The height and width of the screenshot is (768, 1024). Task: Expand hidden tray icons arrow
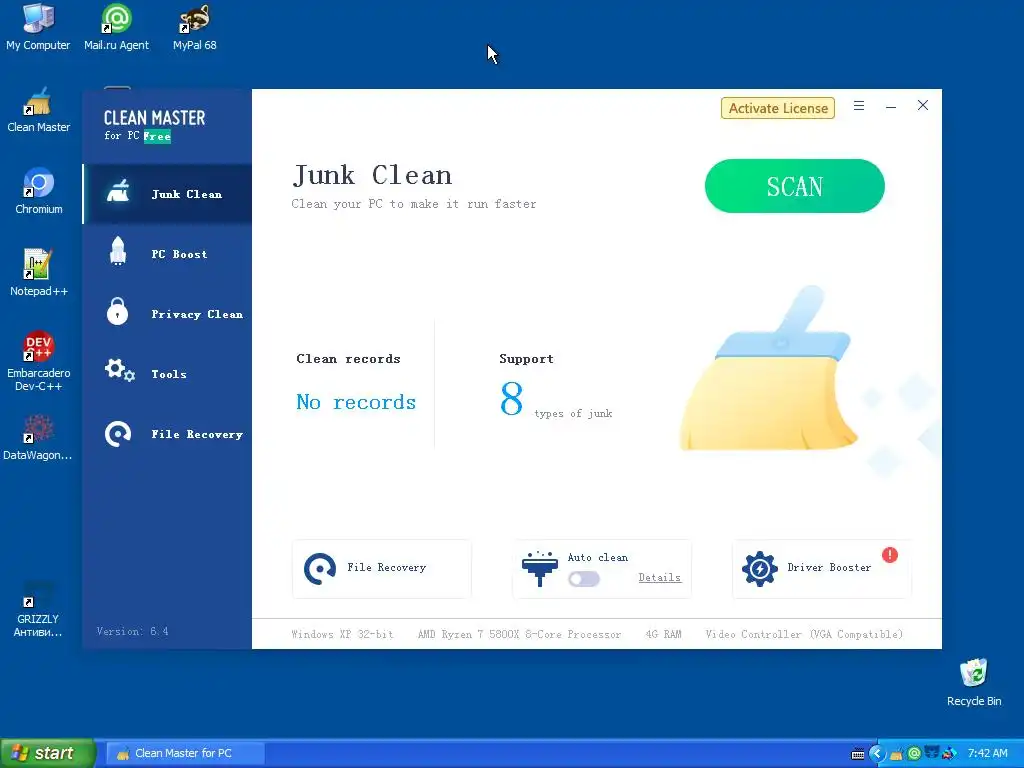(877, 754)
